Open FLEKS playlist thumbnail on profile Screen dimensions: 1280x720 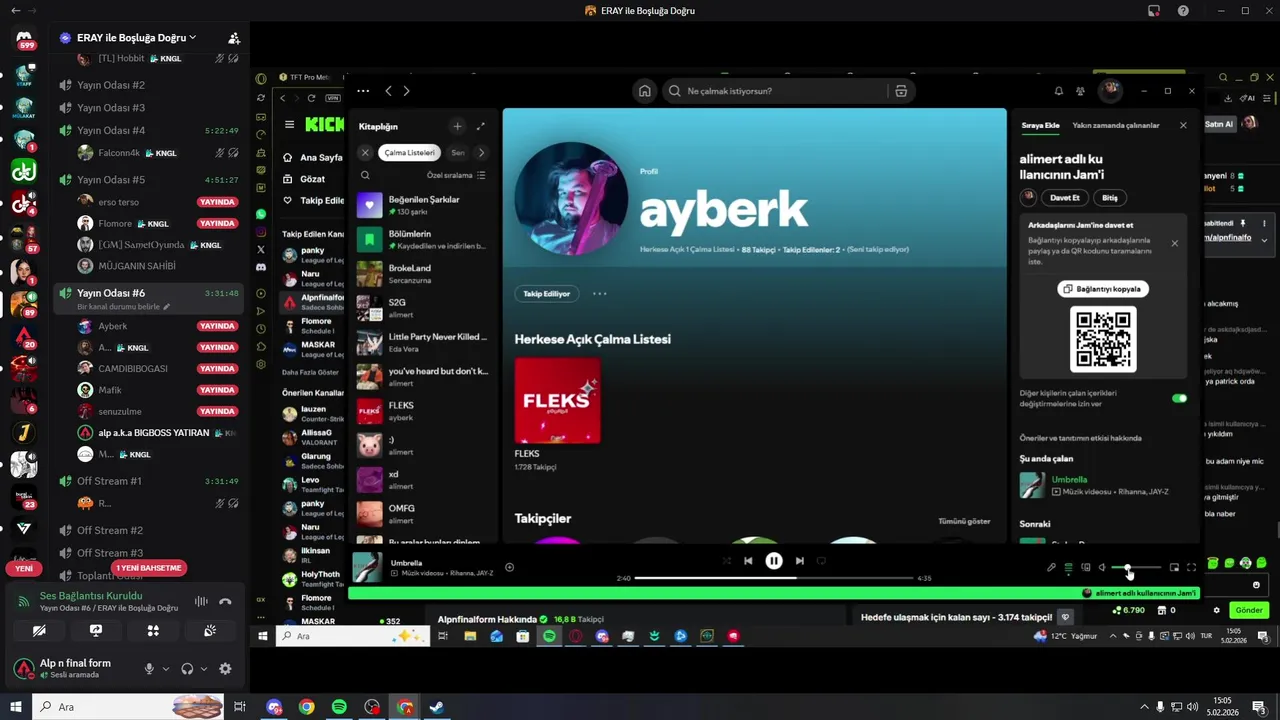(558, 400)
